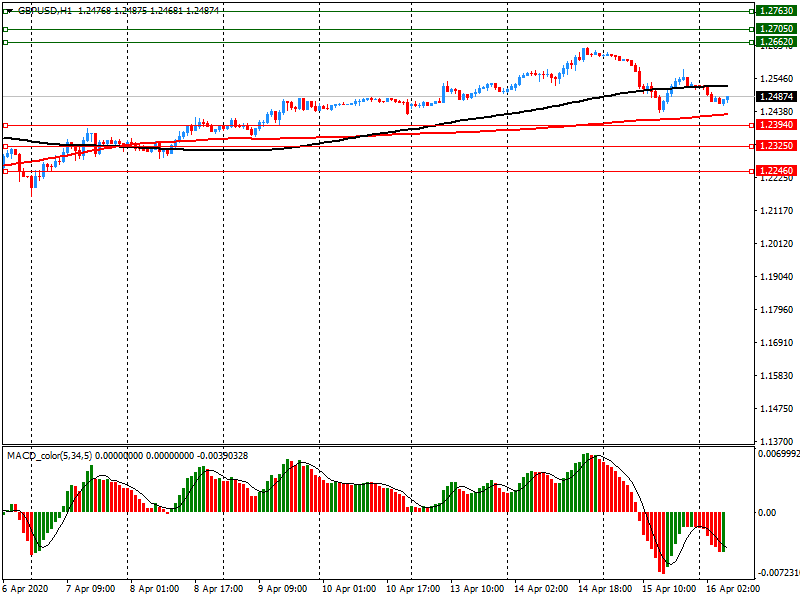This screenshot has height=600, width=800.
Task: Grab left handle of the 1.23250 red line
Action: tap(6, 146)
